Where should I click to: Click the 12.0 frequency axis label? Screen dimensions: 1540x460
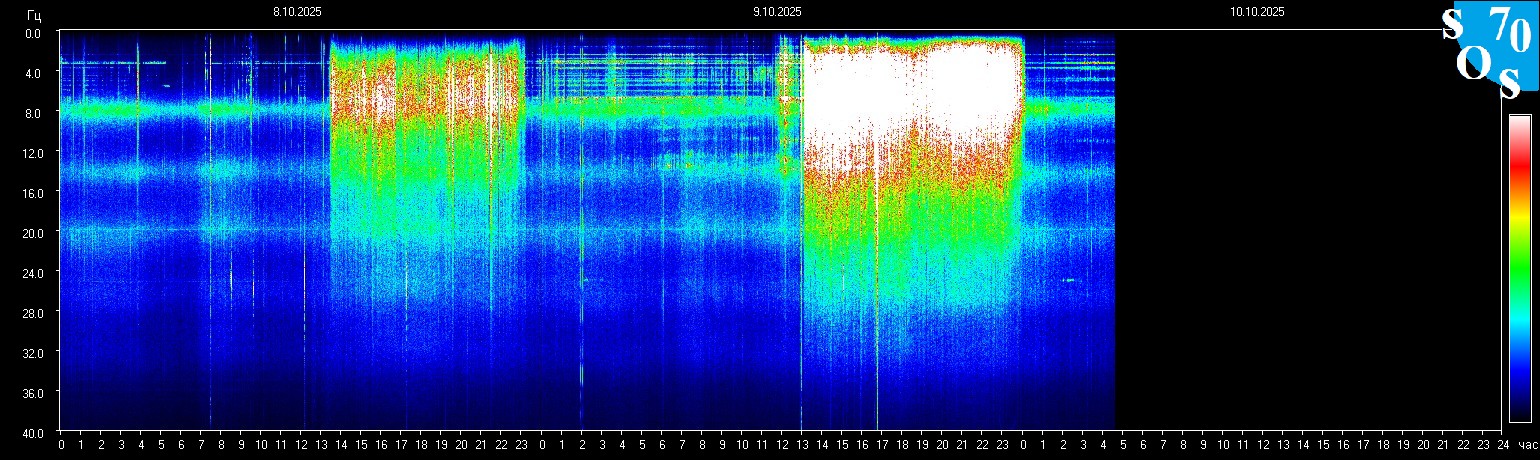[33, 153]
